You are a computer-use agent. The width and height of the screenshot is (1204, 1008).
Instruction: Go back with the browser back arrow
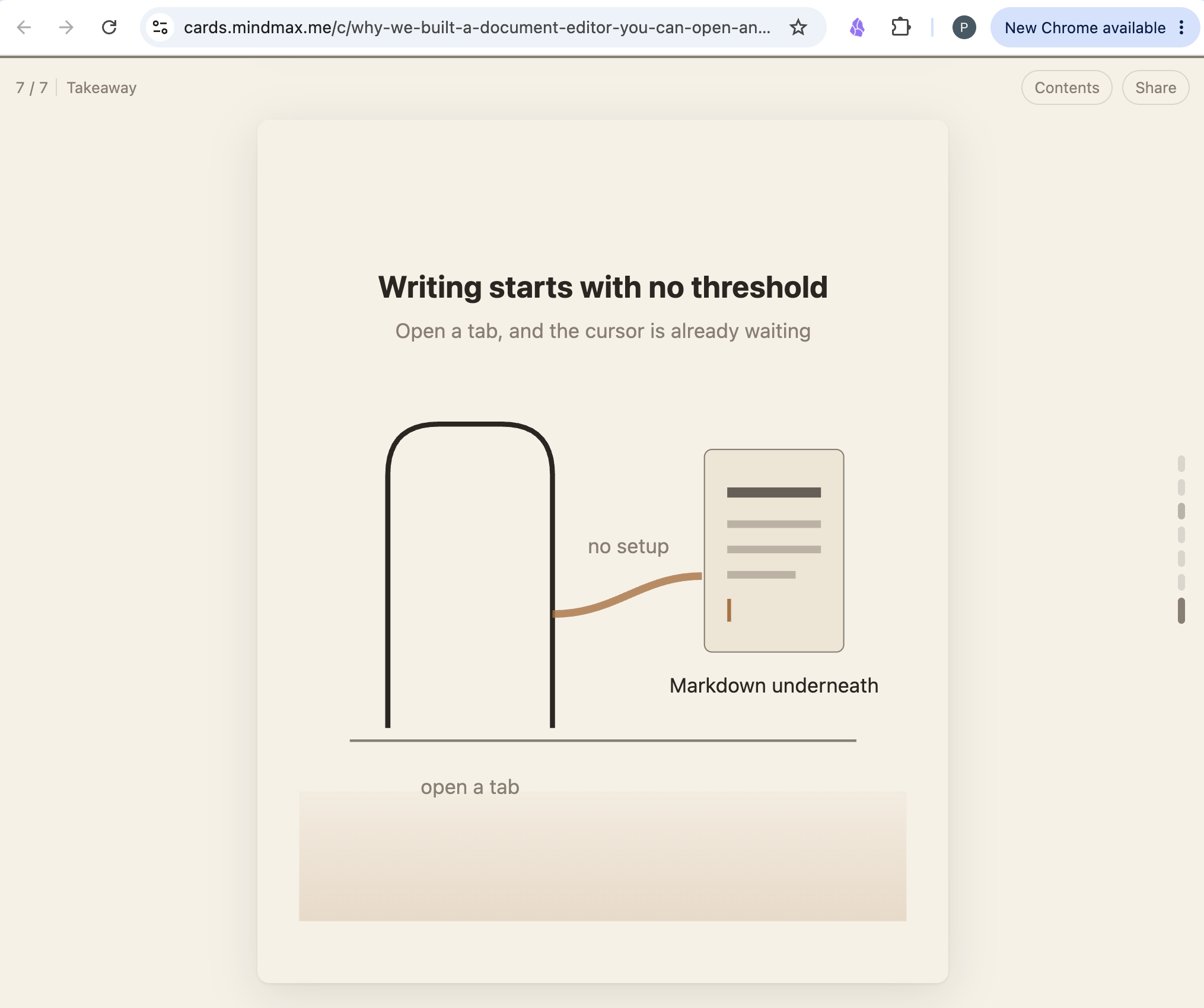(x=24, y=27)
